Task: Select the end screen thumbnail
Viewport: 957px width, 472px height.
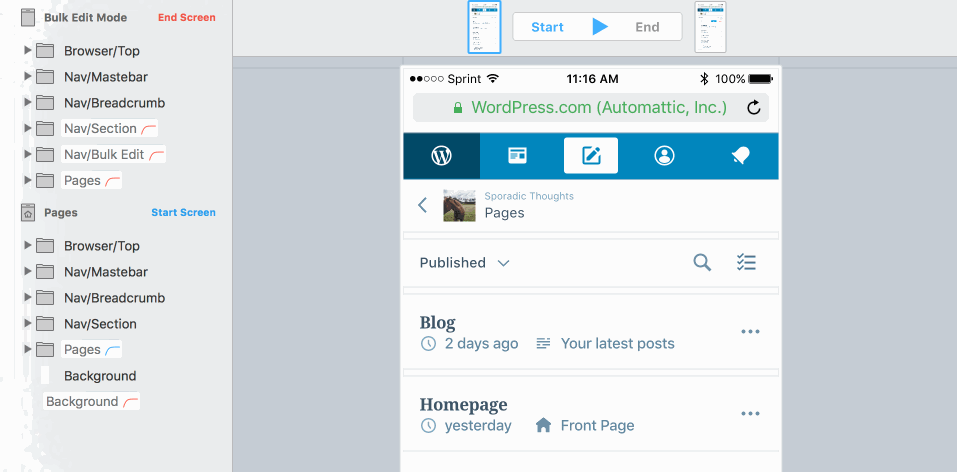Action: 710,27
